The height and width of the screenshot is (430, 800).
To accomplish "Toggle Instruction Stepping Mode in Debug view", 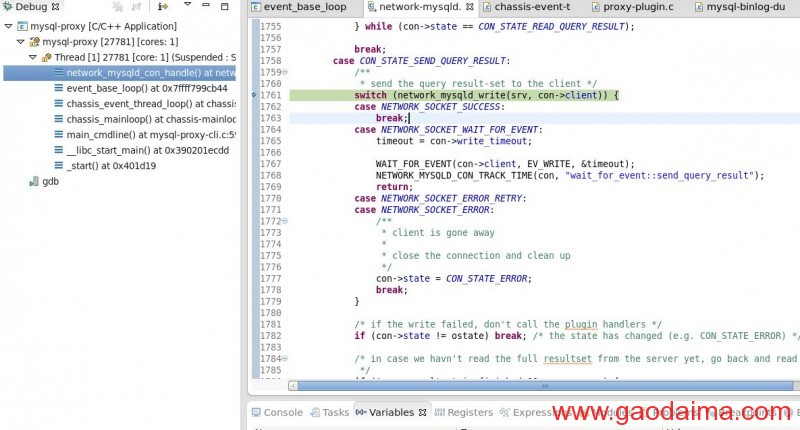I will [x=163, y=6].
